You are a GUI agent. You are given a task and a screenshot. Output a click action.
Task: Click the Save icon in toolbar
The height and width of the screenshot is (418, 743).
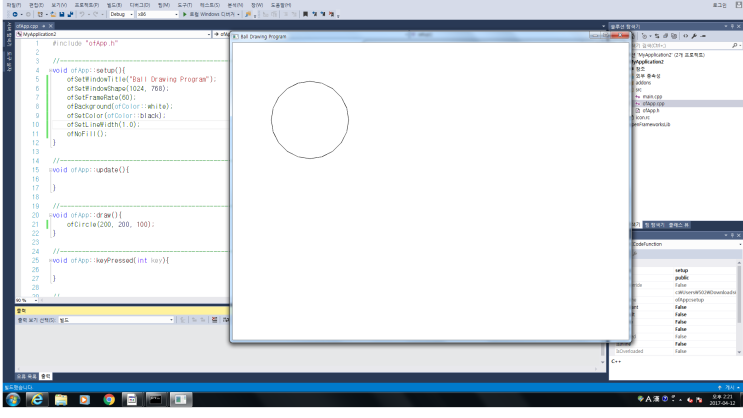[x=60, y=14]
